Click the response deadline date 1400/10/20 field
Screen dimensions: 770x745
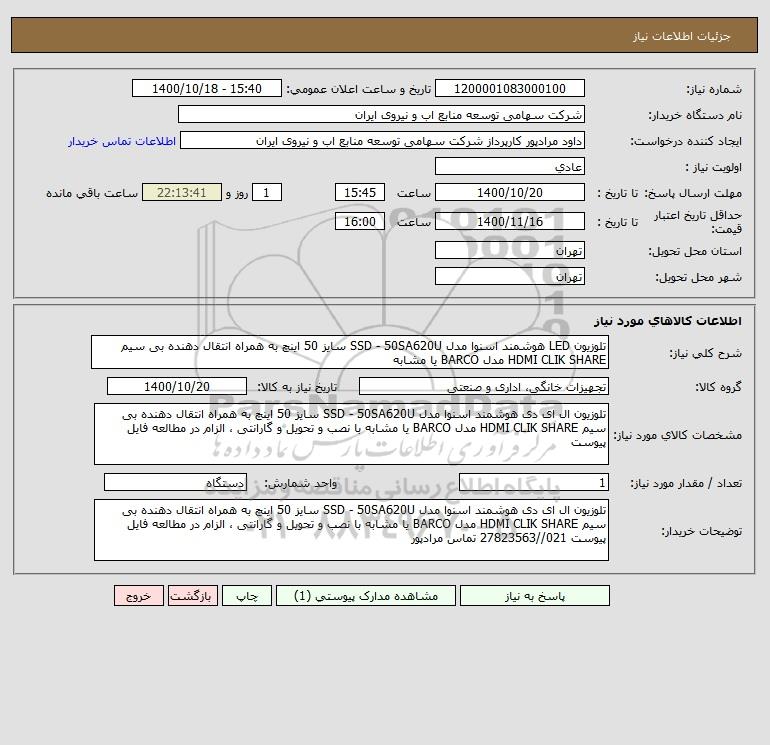tap(510, 193)
